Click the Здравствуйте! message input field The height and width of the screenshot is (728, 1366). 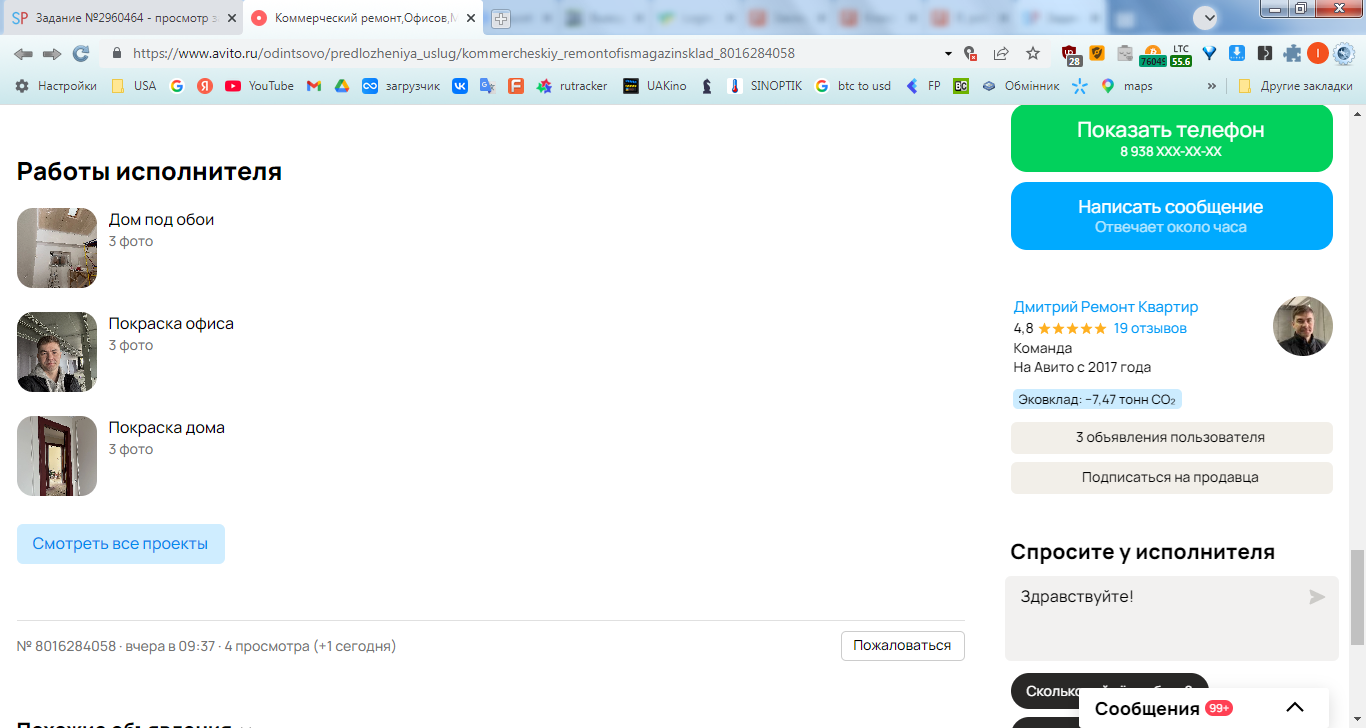[x=1172, y=618]
